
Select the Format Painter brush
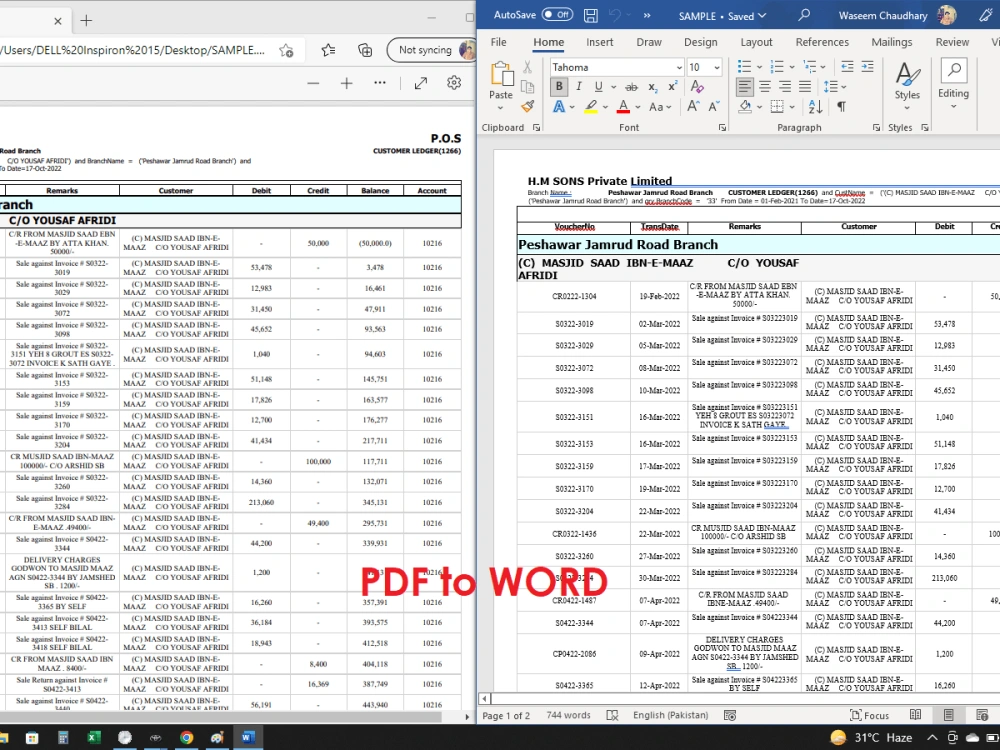tap(527, 107)
